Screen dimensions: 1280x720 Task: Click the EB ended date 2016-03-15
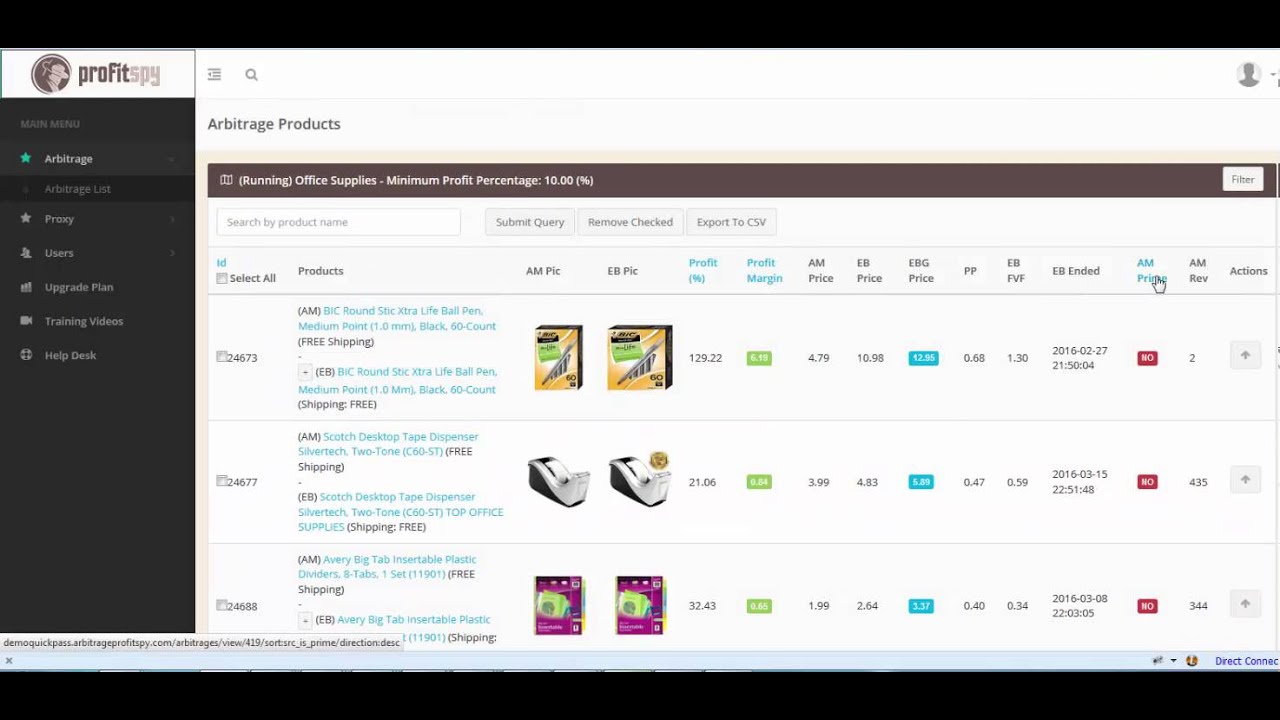tap(1079, 482)
